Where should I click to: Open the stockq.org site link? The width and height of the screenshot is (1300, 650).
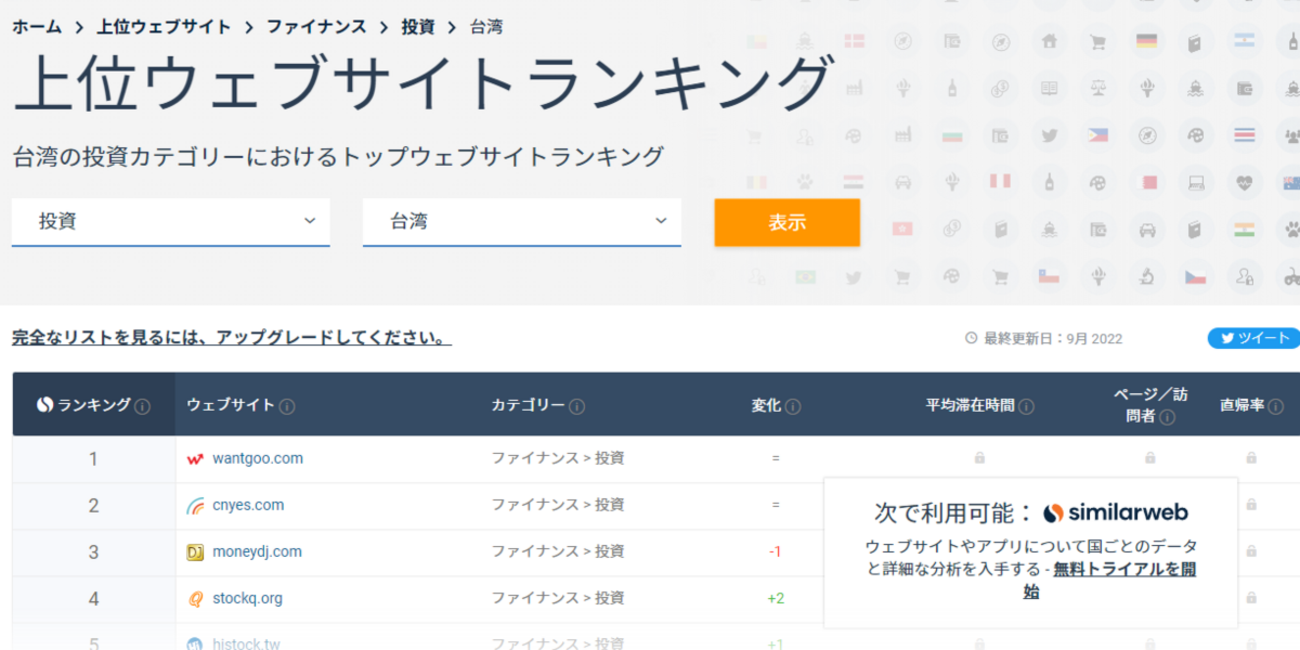[x=248, y=599]
